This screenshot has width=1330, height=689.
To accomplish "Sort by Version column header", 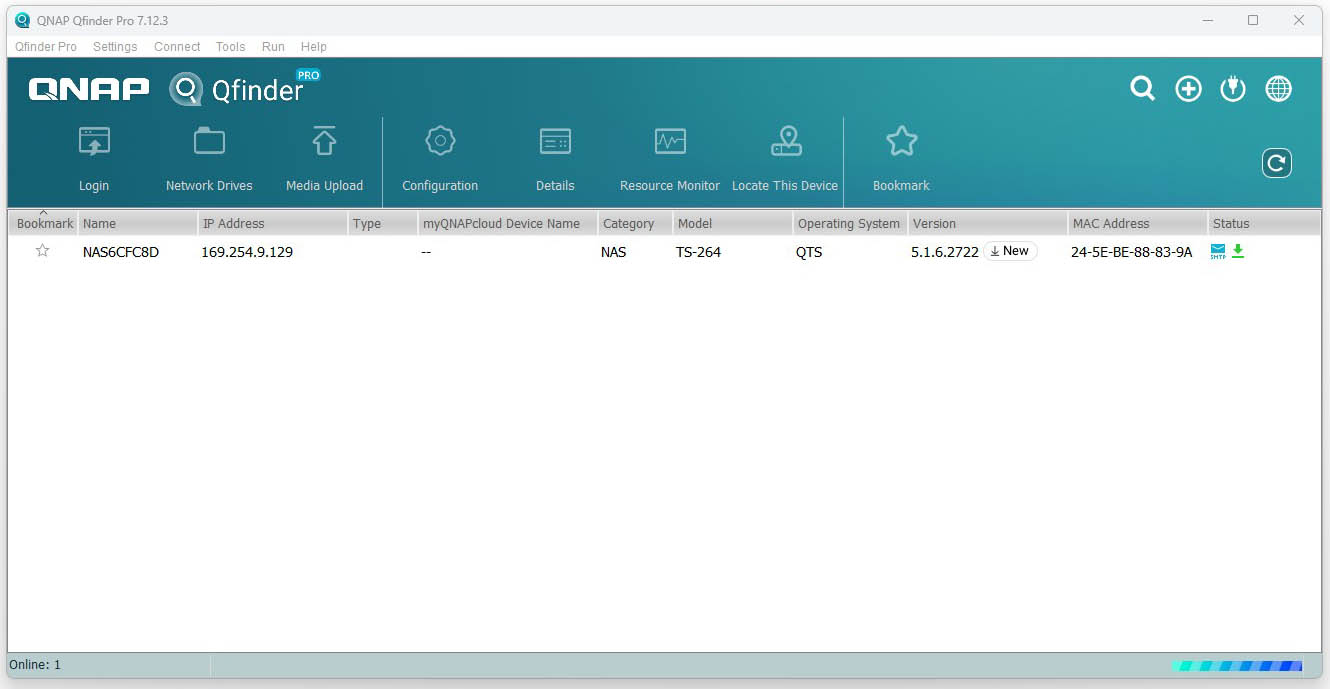I will [x=988, y=223].
